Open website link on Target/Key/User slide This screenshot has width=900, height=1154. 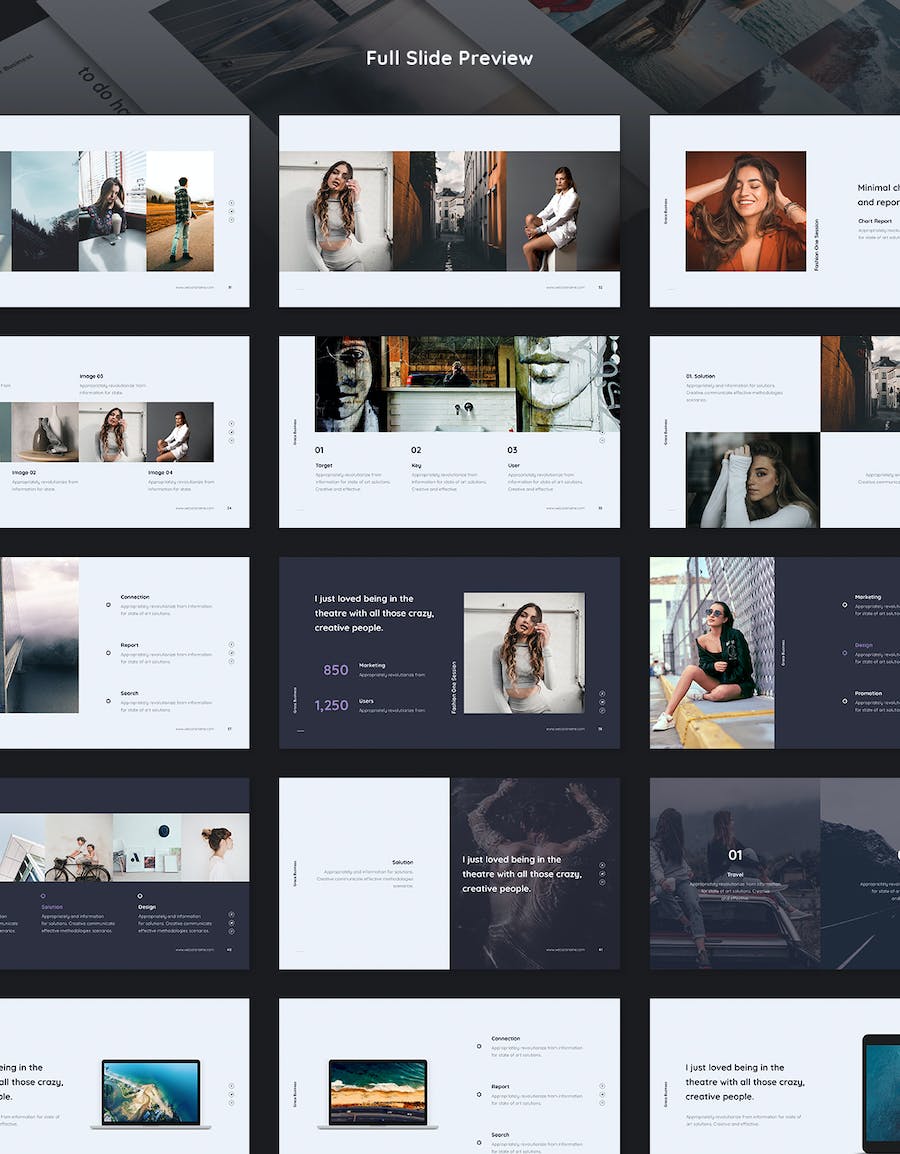[565, 508]
